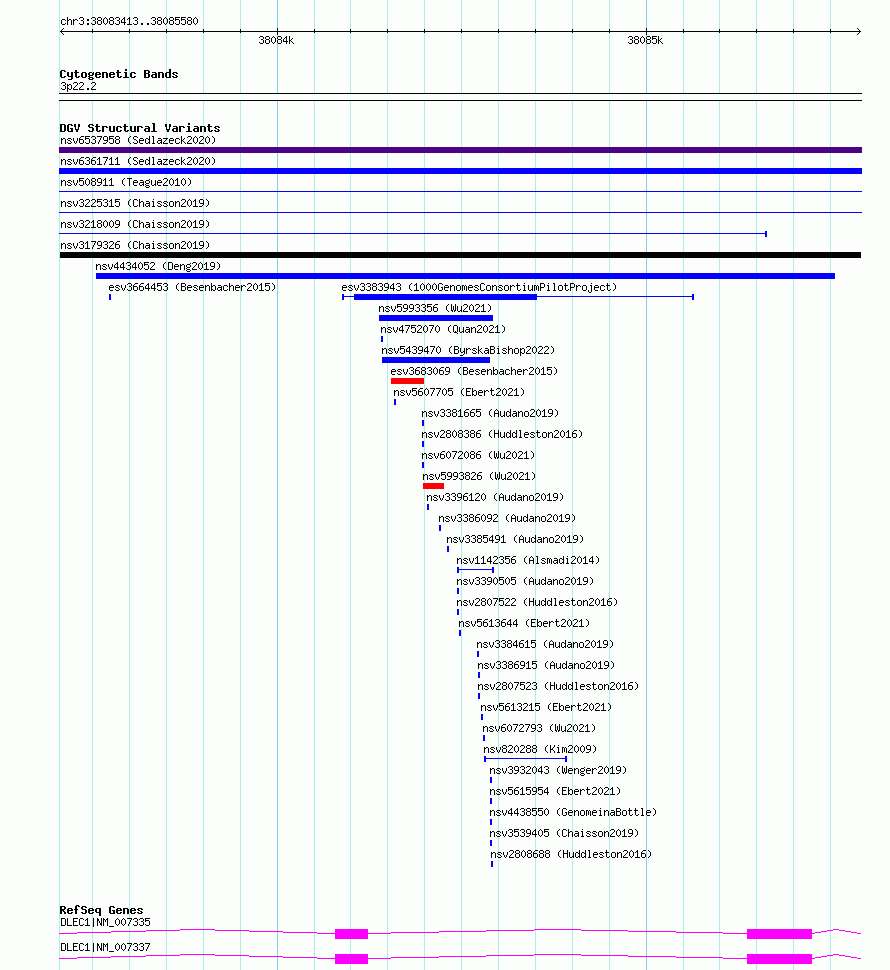890x970 pixels.
Task: Click nsv3386915 (Audano2019) label
Action: pos(546,666)
